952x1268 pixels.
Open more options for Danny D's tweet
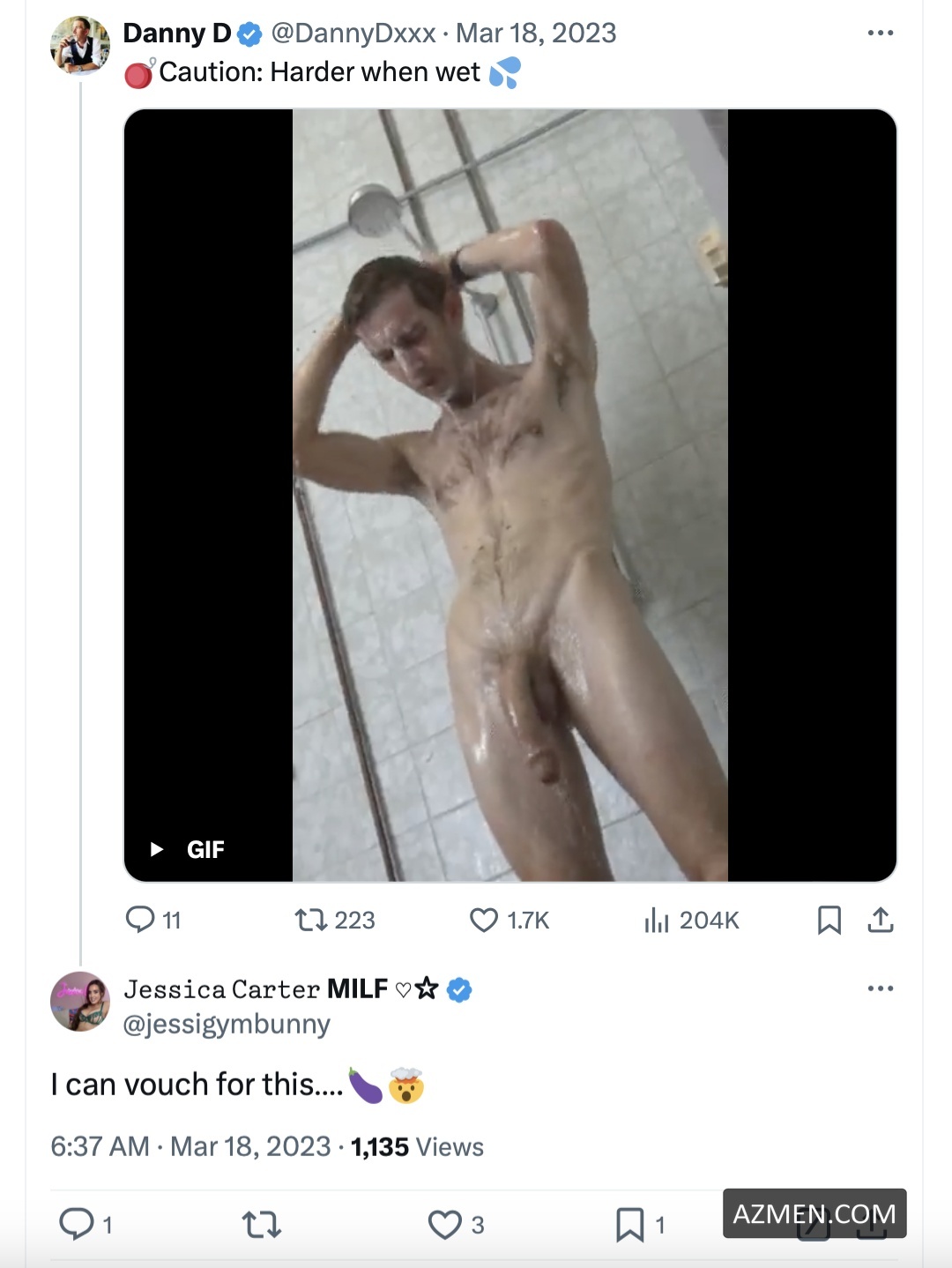[x=880, y=34]
